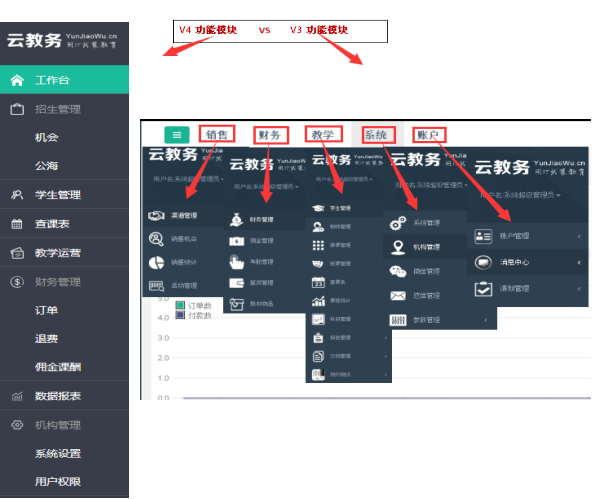Screen dimensions: 592x499
Task: Toggle the green hamburger menu button
Action: tap(177, 135)
